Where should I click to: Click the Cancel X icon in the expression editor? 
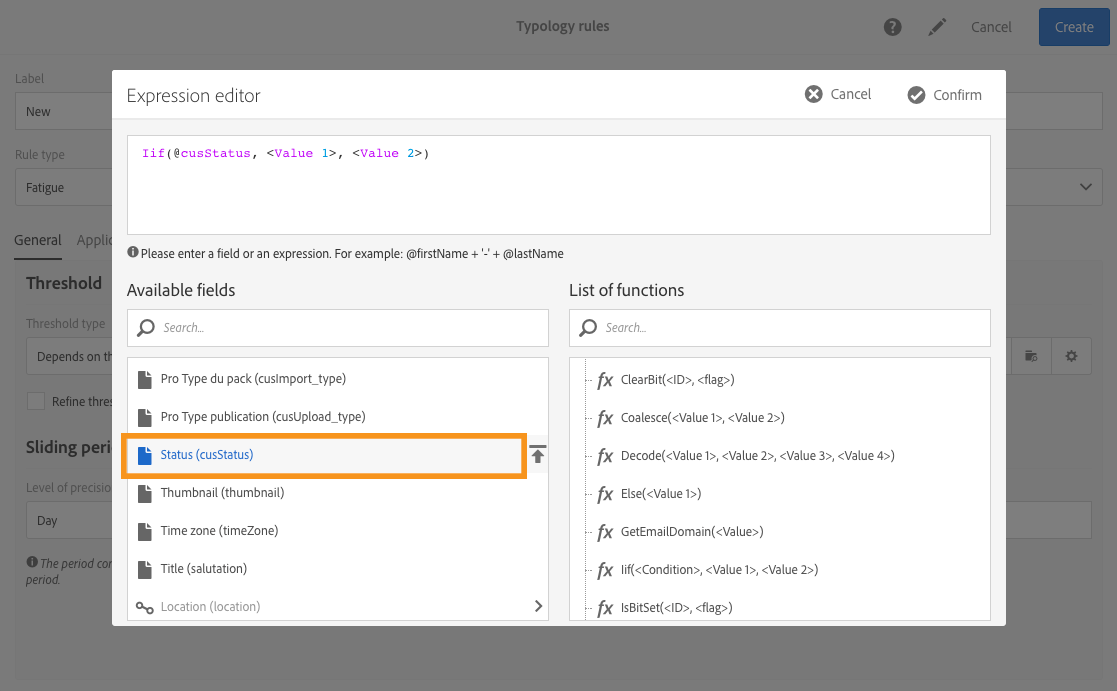(814, 94)
